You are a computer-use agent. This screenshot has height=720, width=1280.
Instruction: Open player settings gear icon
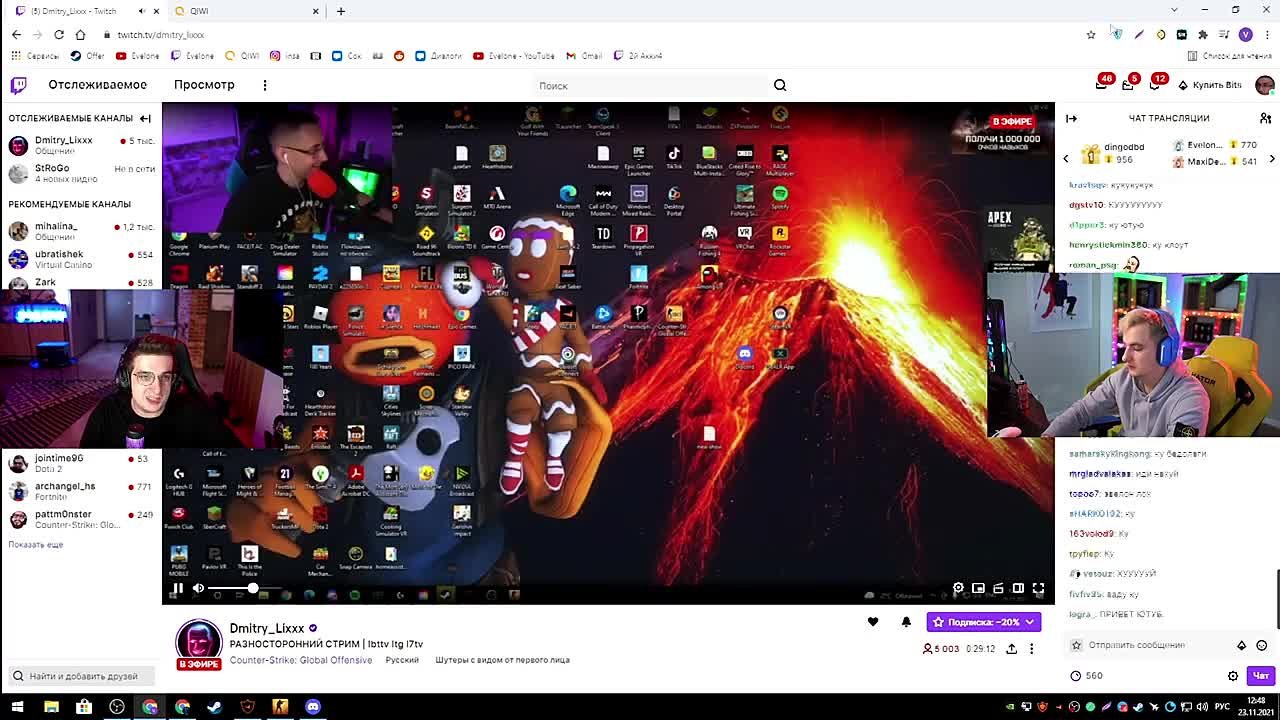click(x=958, y=588)
